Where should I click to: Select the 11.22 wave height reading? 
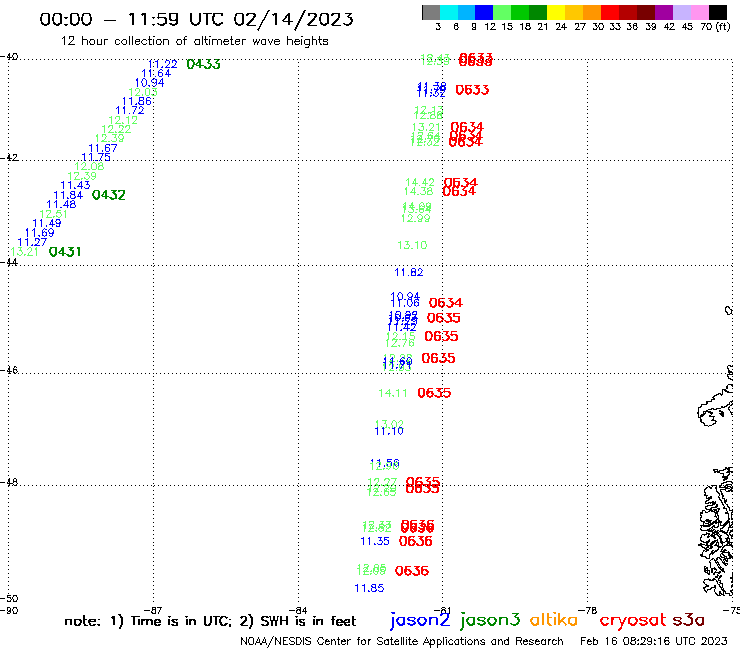163,64
